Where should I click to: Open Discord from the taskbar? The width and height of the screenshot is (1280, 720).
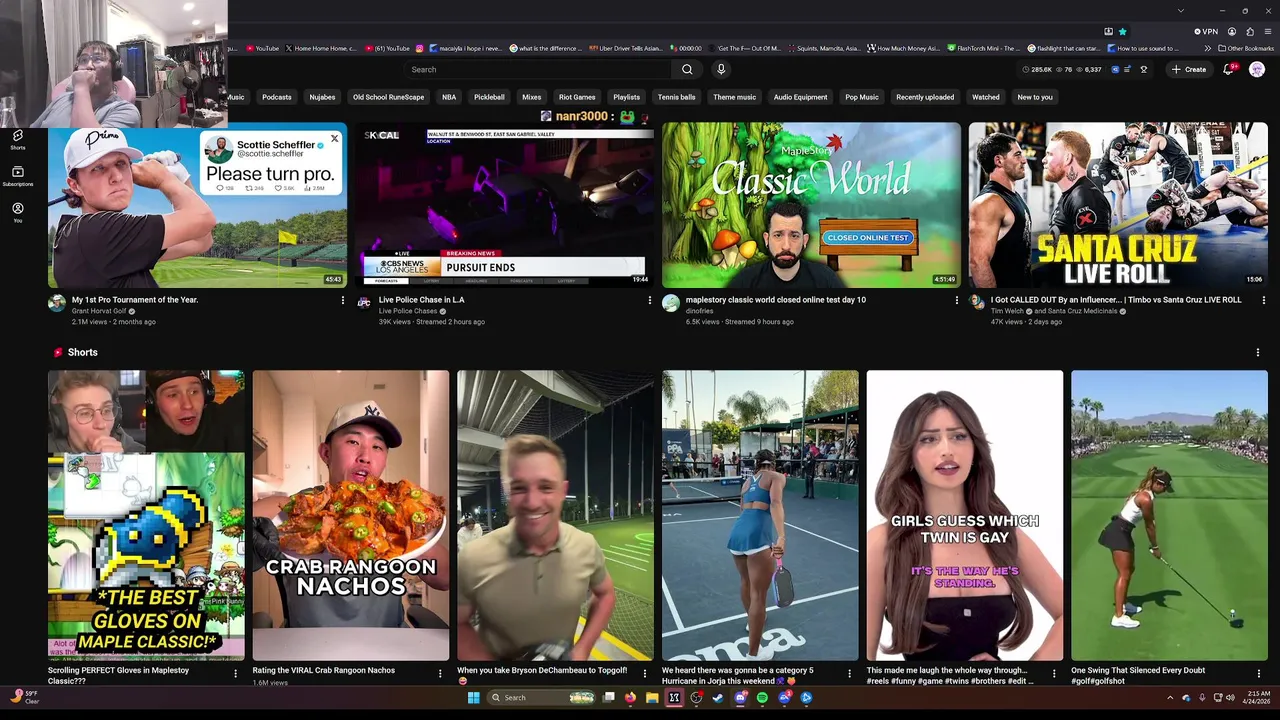point(740,697)
